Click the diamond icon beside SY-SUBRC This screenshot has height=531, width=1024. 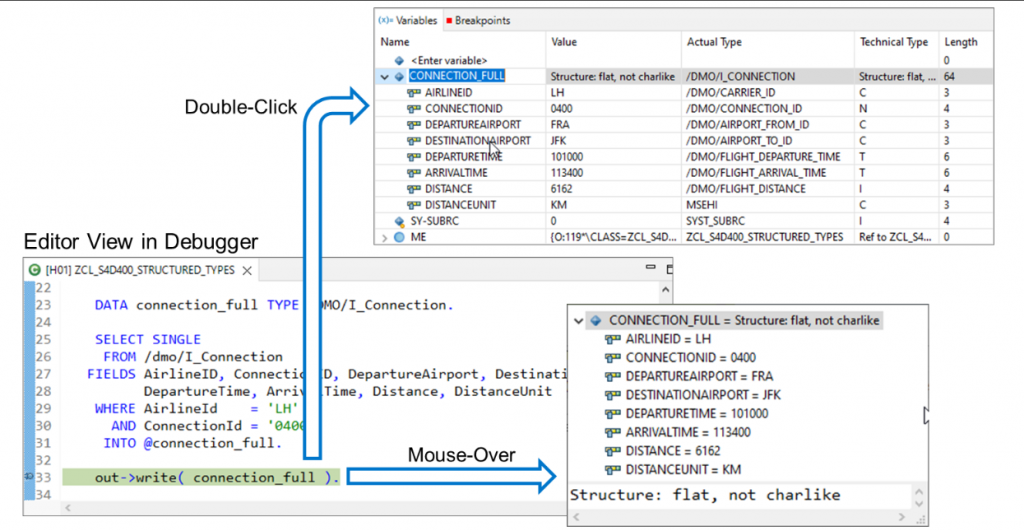pos(399,221)
